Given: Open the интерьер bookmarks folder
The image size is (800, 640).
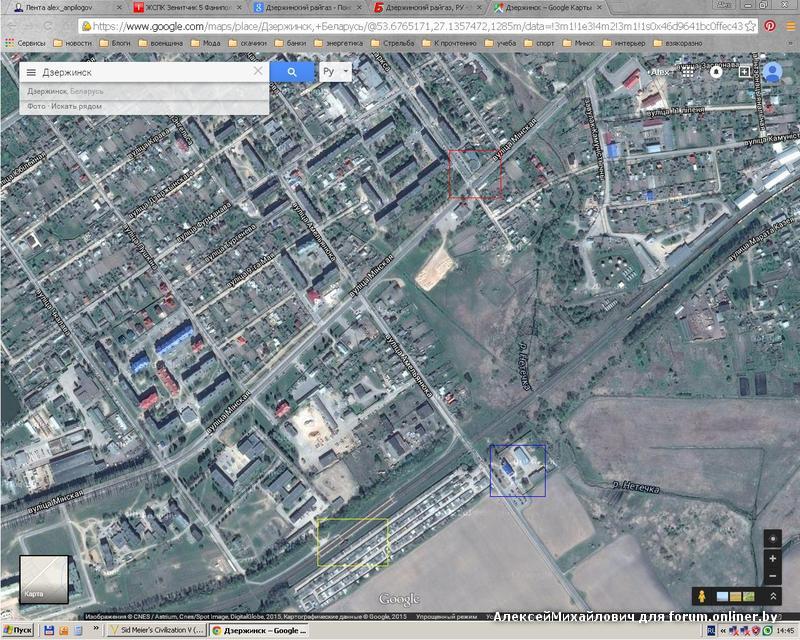Looking at the screenshot, I should point(624,43).
